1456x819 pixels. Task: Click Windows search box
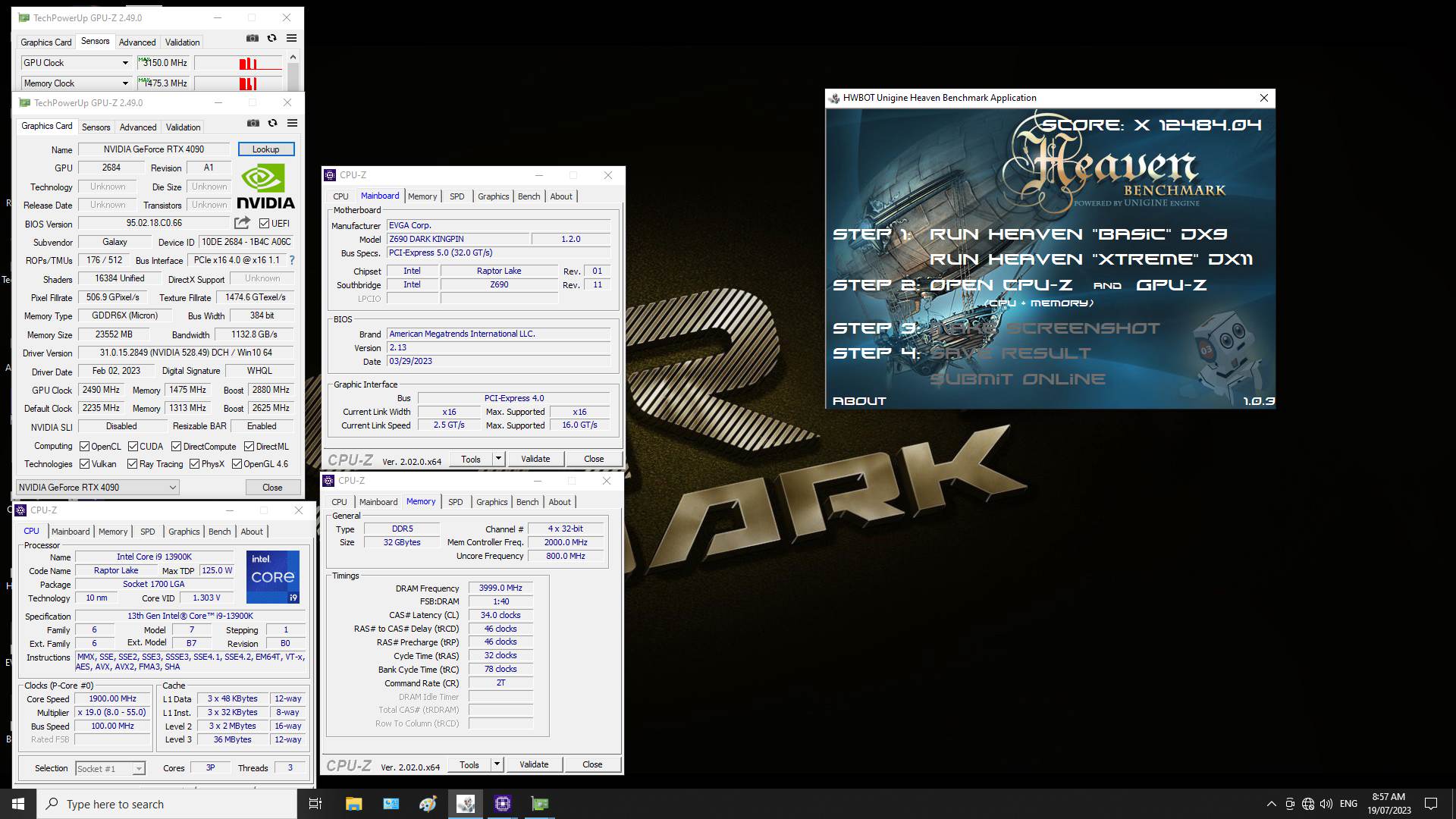pyautogui.click(x=167, y=804)
